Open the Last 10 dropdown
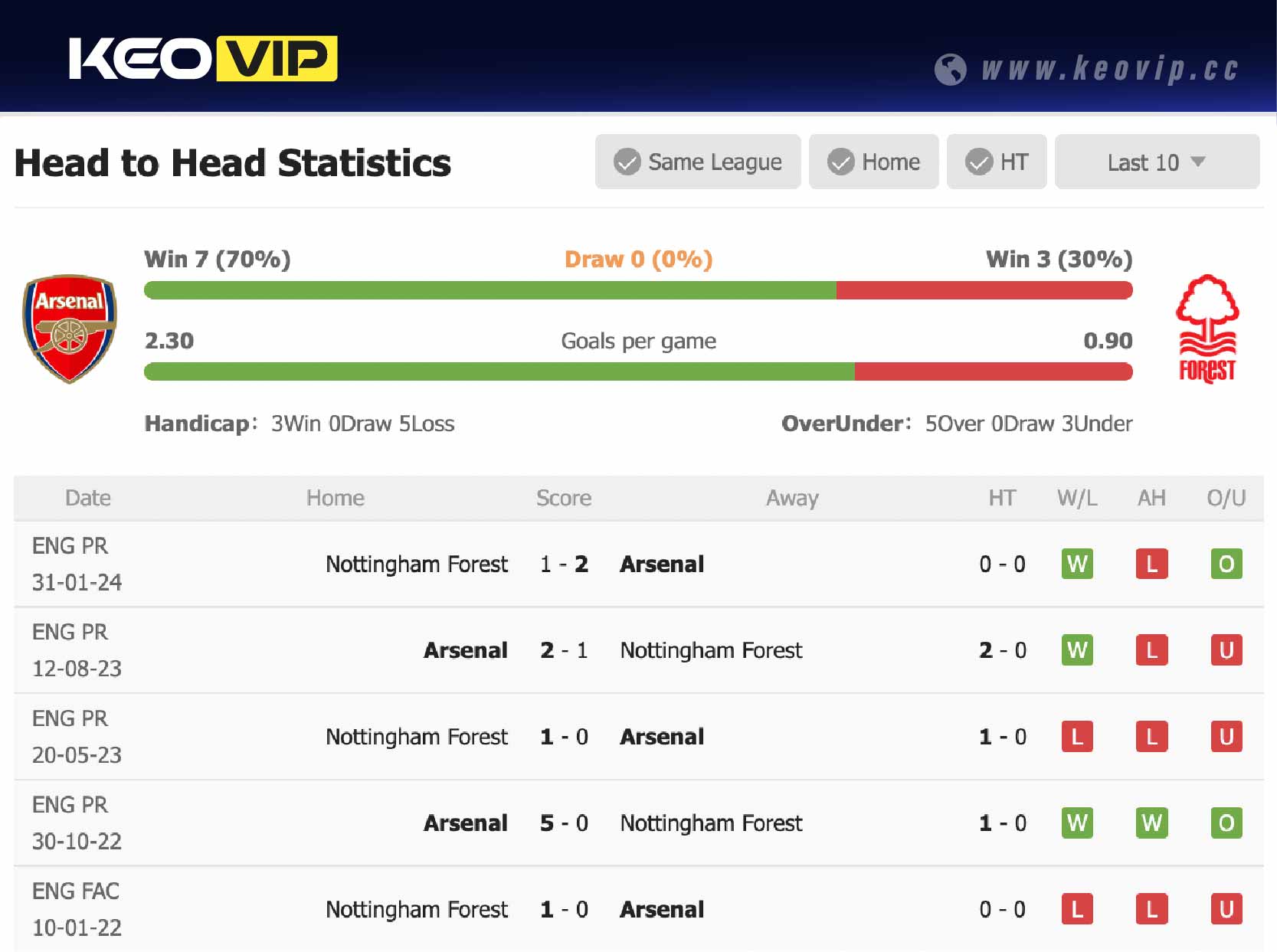Viewport: 1277px width, 952px height. pos(1157,162)
